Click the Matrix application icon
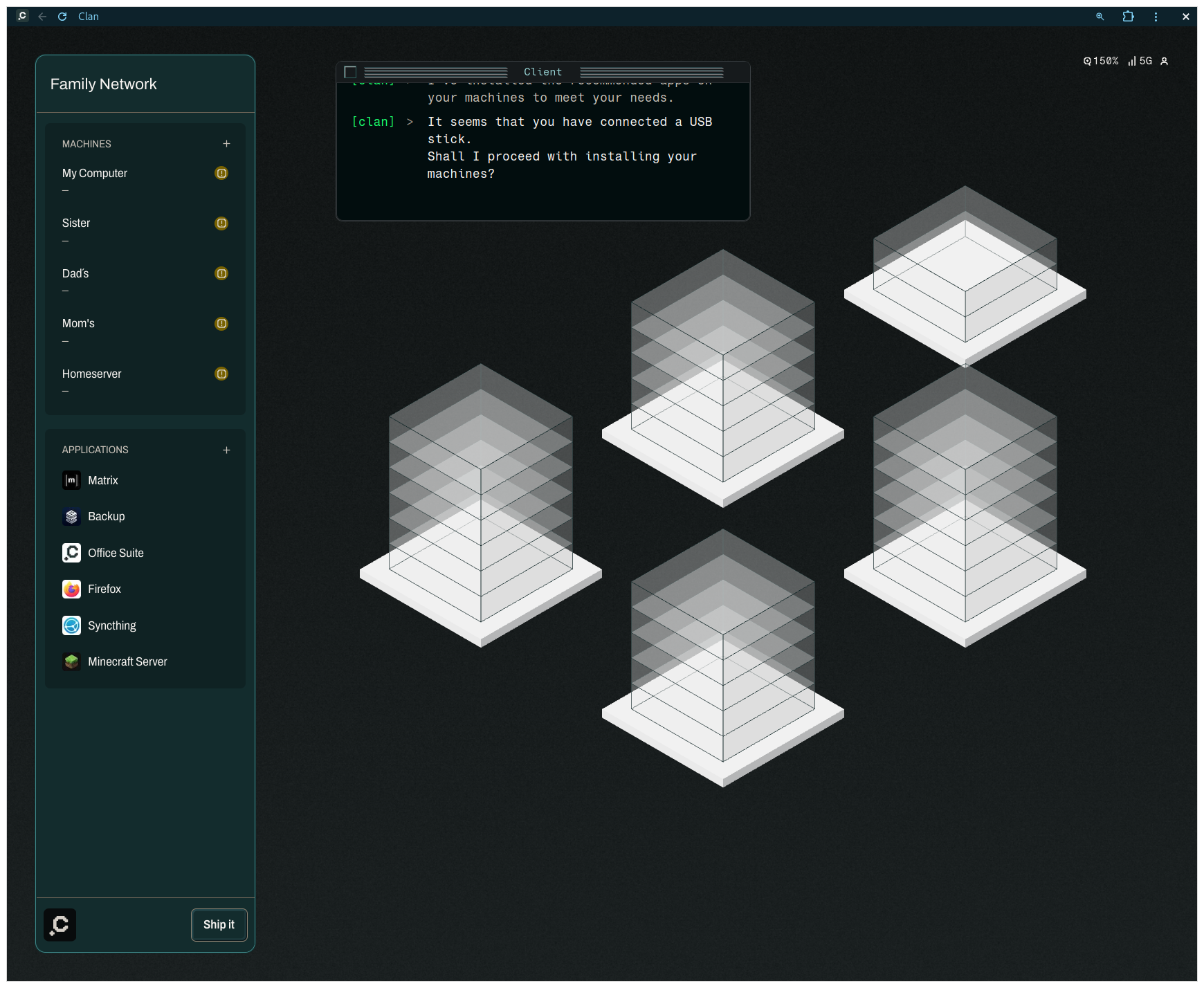Image resolution: width=1204 pixels, height=988 pixels. pyautogui.click(x=71, y=480)
